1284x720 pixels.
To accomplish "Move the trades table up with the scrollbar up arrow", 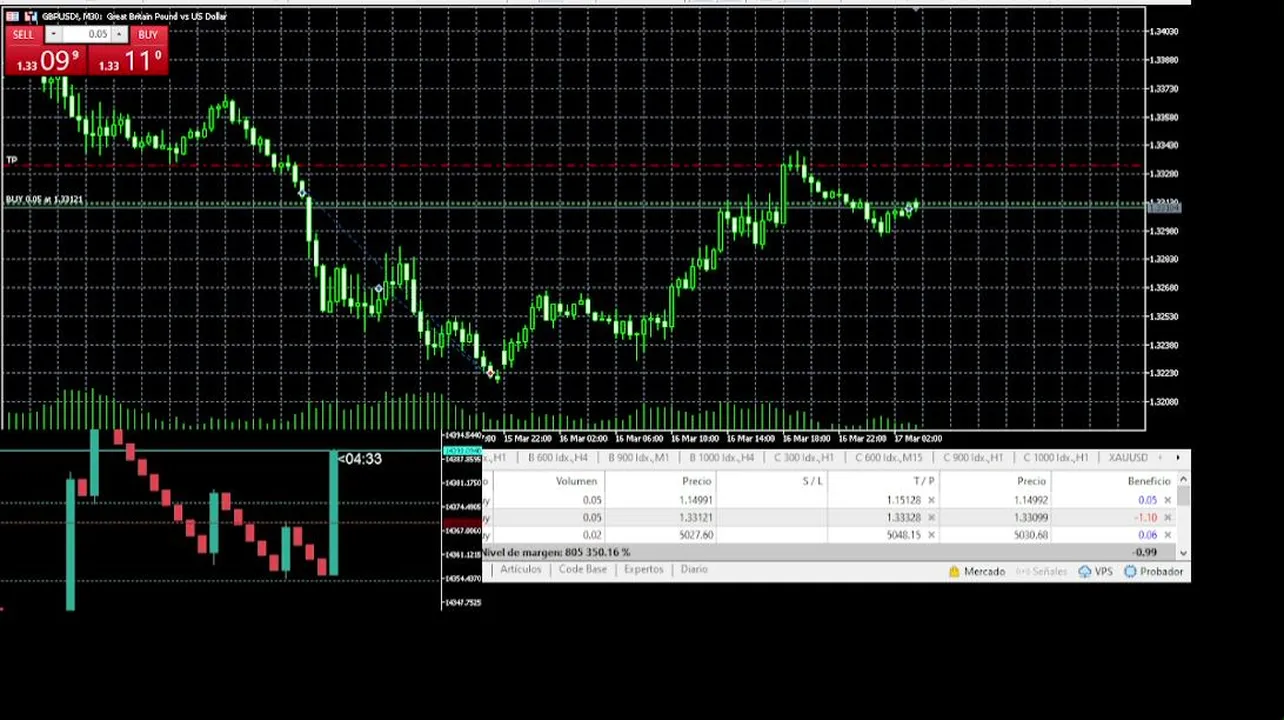I will click(1184, 481).
